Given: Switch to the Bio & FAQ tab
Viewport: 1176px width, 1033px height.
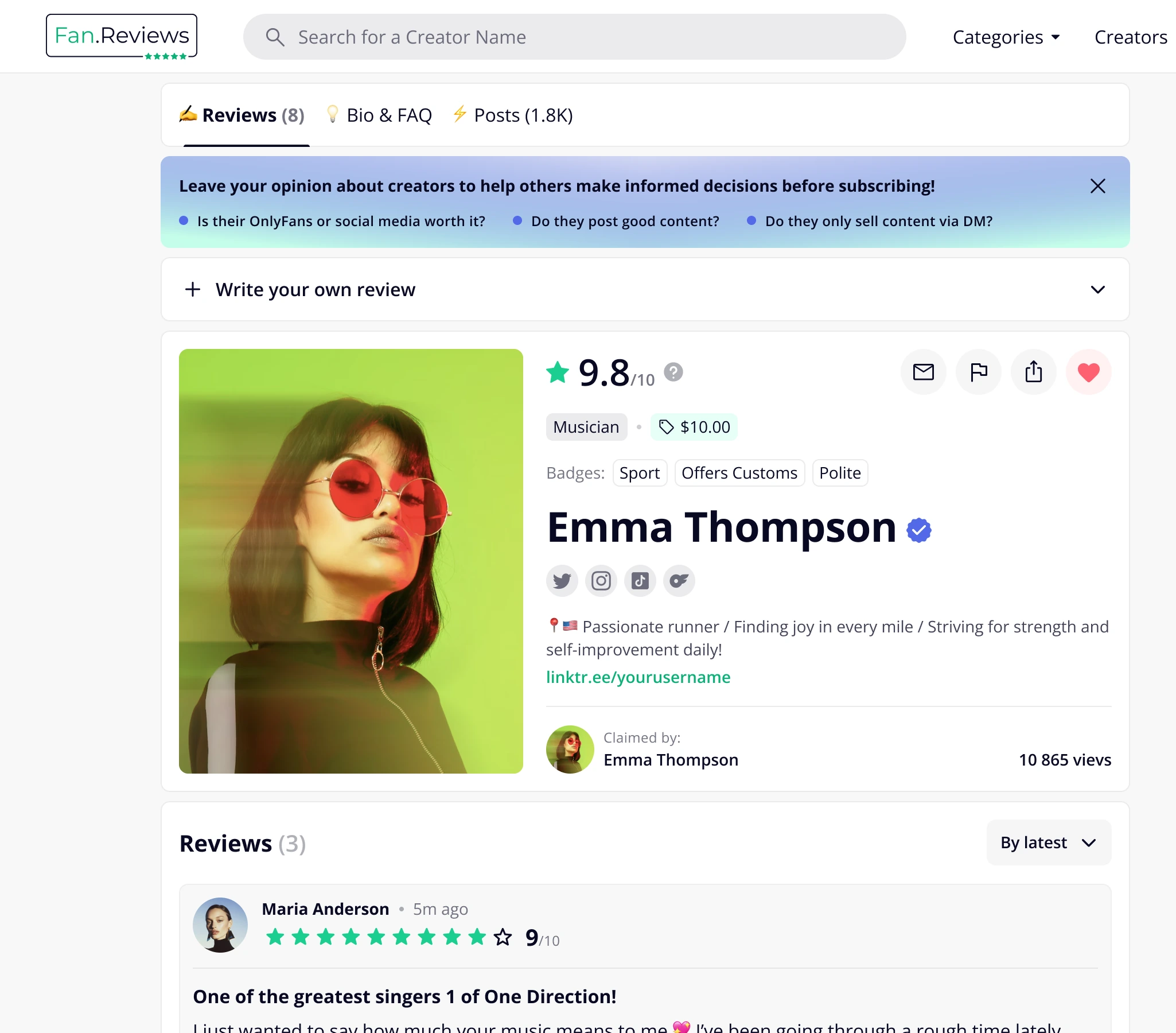Looking at the screenshot, I should pos(379,115).
